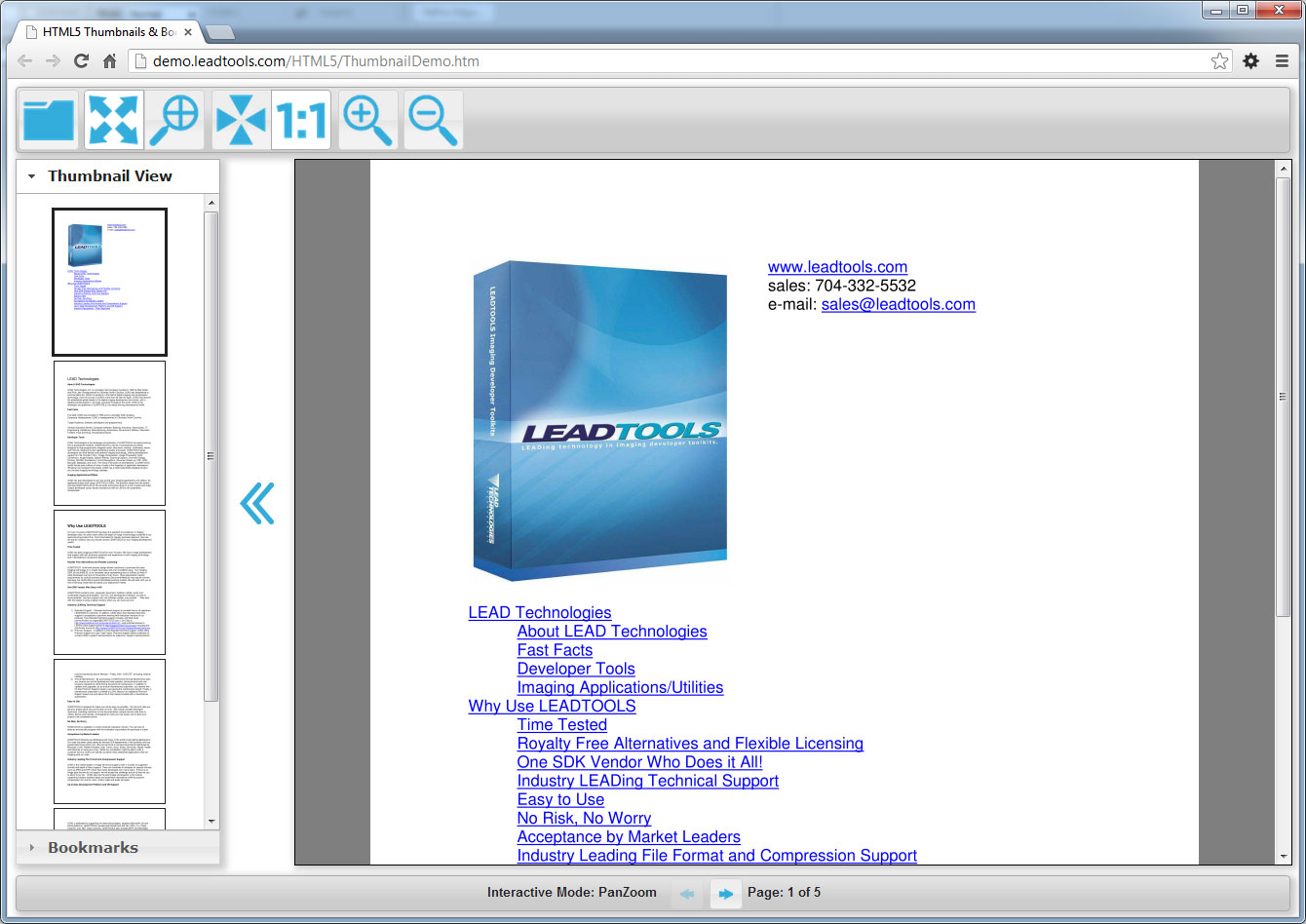Click the Time Tested link
Viewport: 1306px width, 924px height.
562,725
